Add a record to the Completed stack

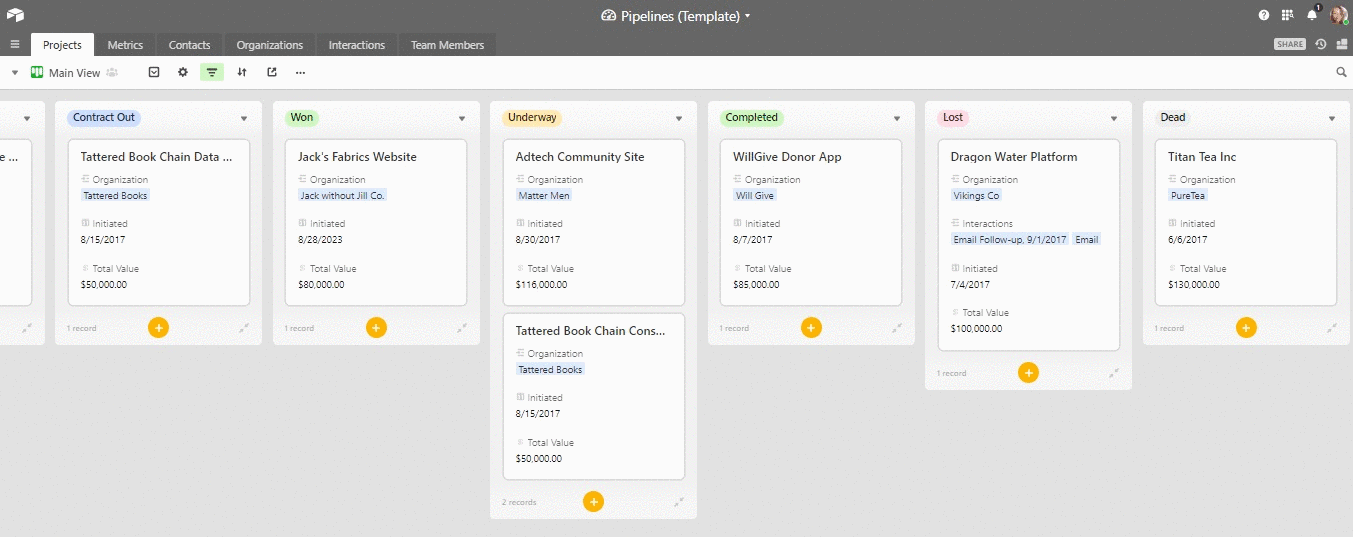811,327
